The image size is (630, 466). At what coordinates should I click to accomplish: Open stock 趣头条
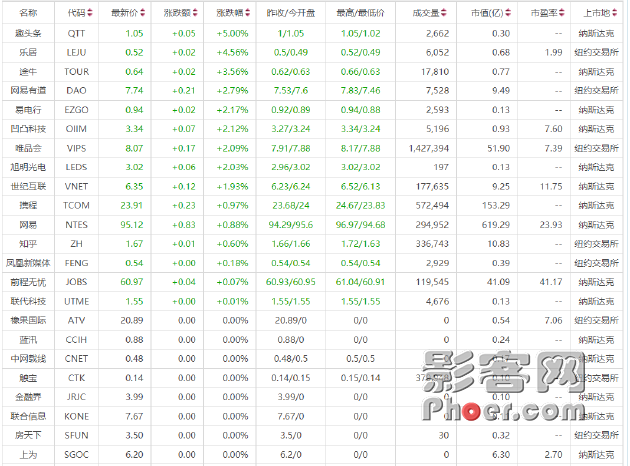click(x=28, y=33)
